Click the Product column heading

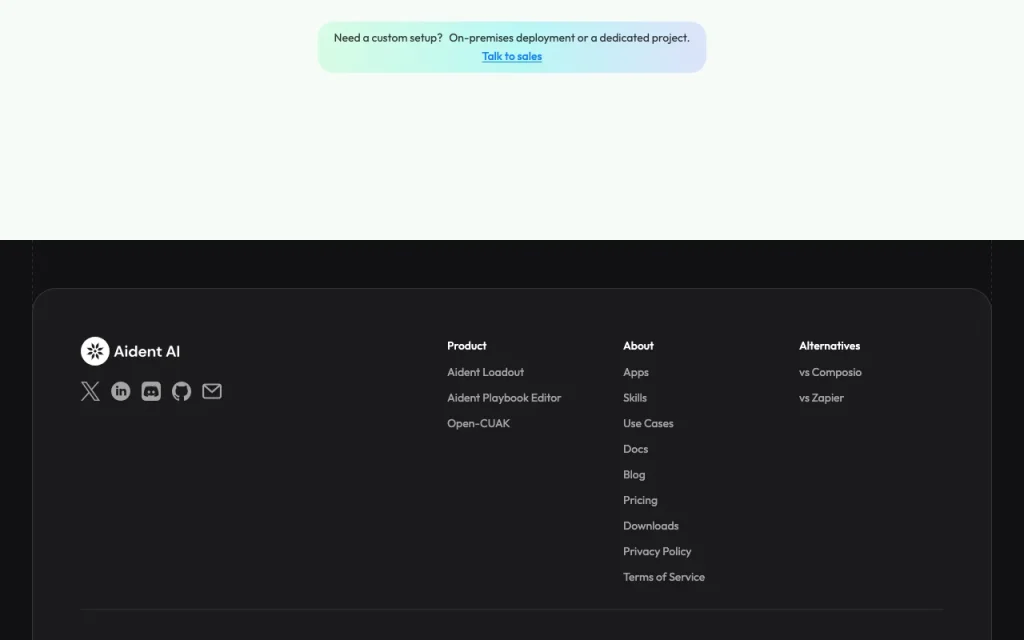(x=467, y=345)
